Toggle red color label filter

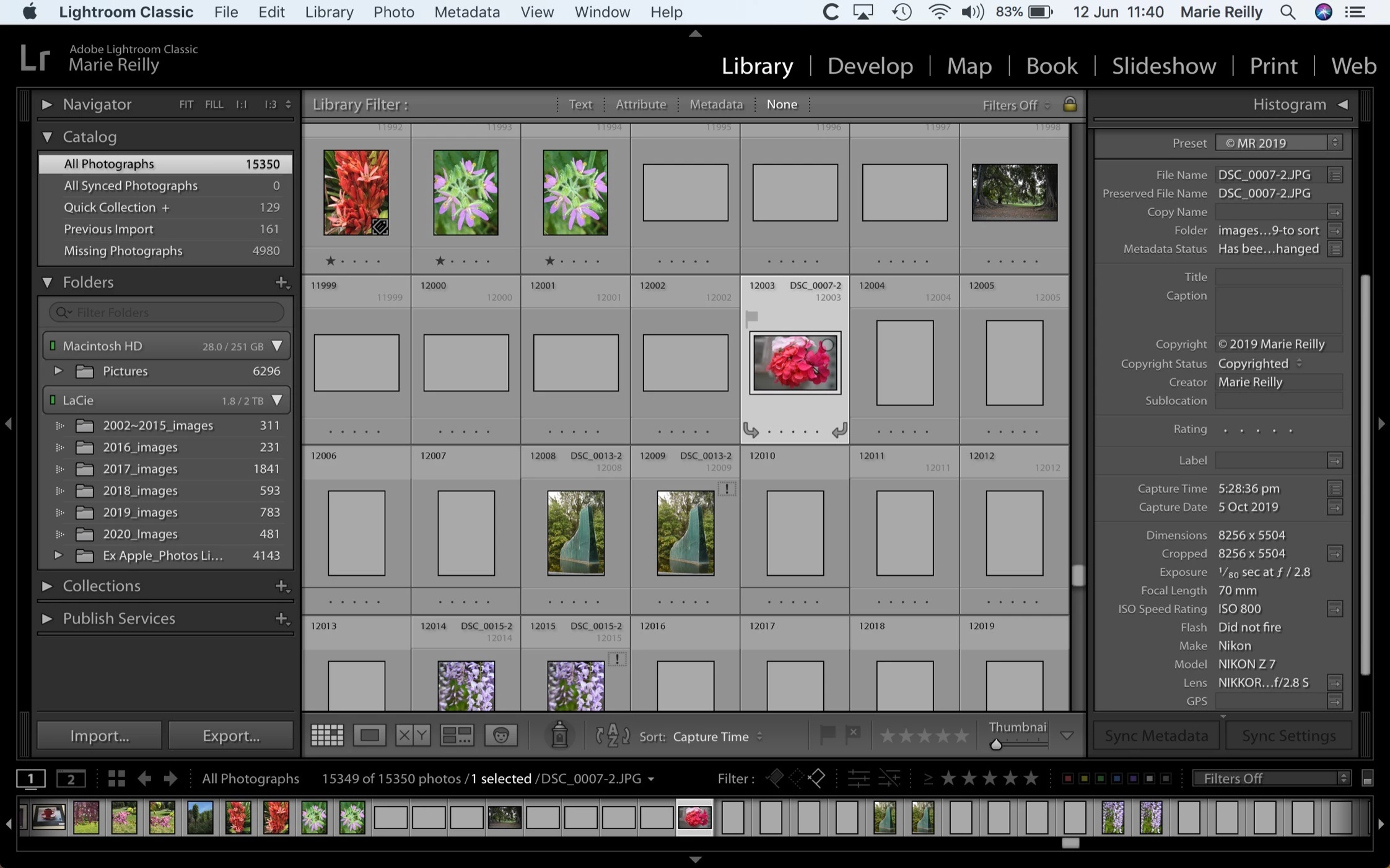1068,778
